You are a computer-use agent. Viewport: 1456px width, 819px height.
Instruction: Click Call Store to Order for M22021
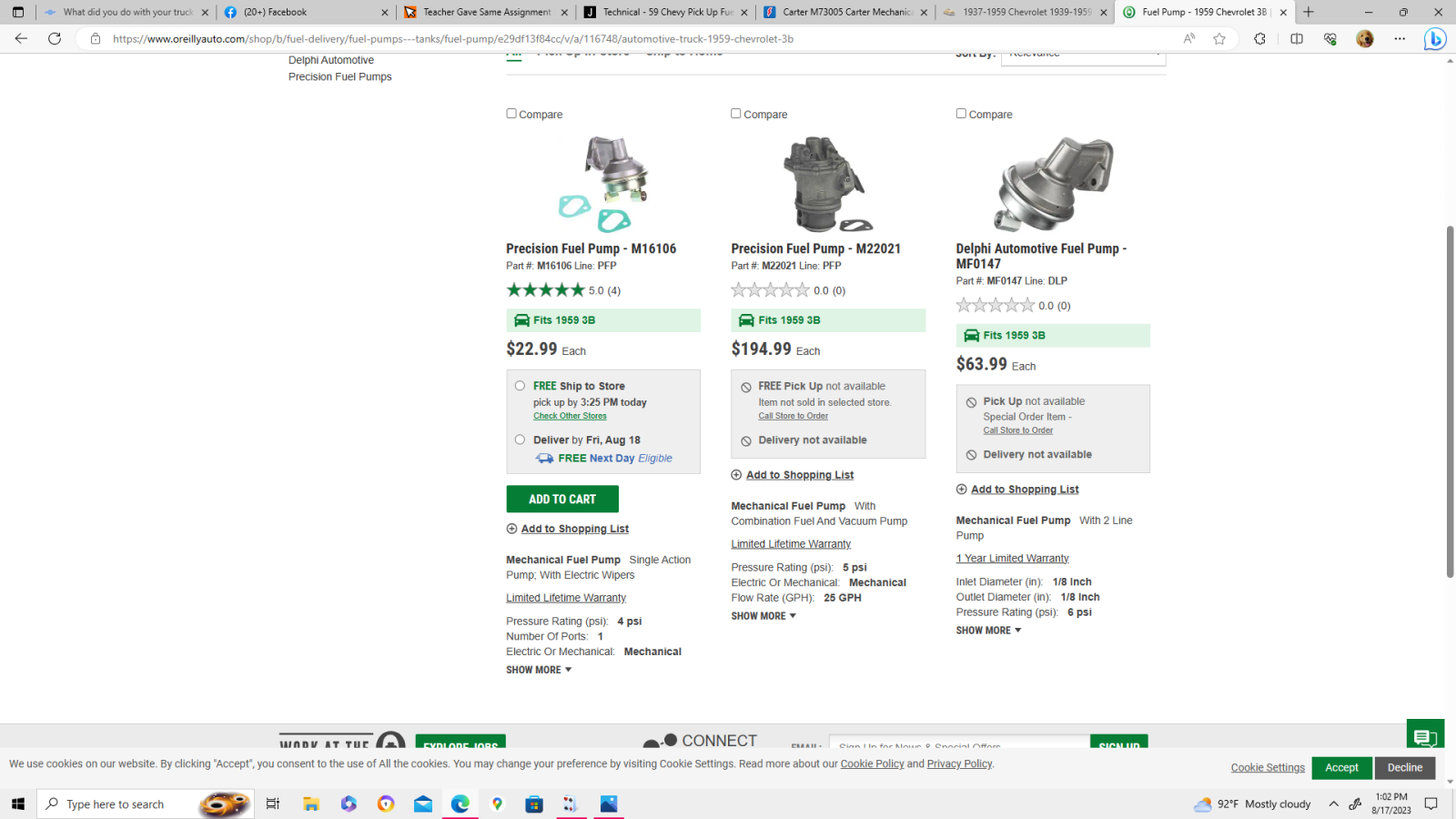793,416
